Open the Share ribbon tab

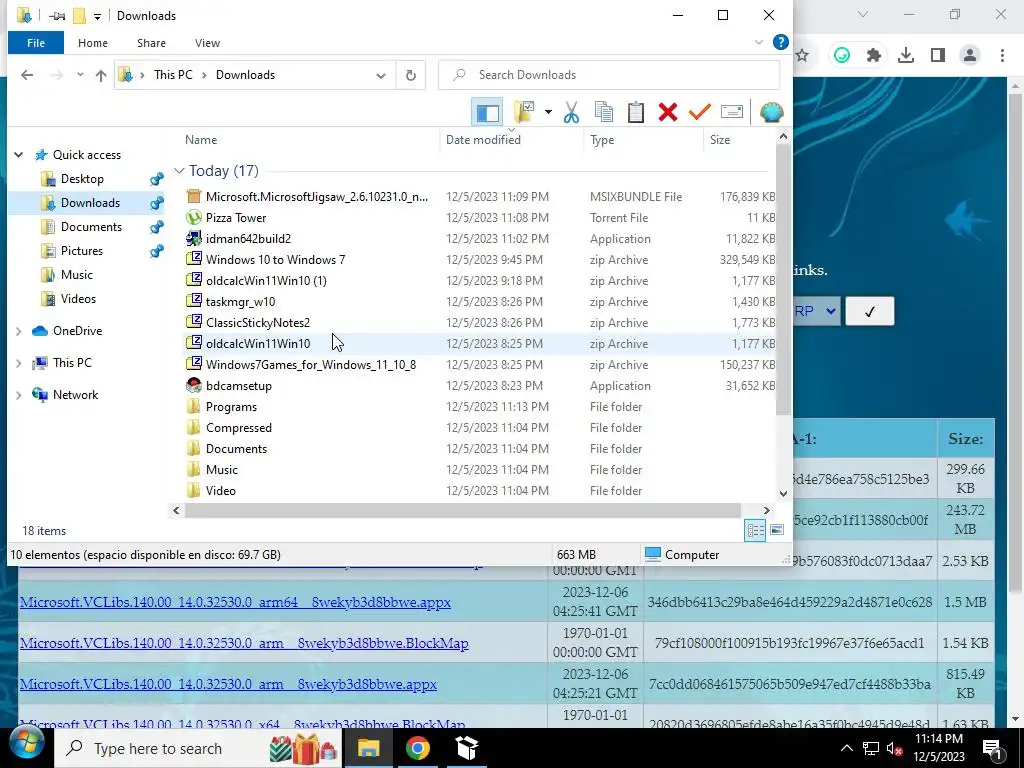pyautogui.click(x=151, y=43)
